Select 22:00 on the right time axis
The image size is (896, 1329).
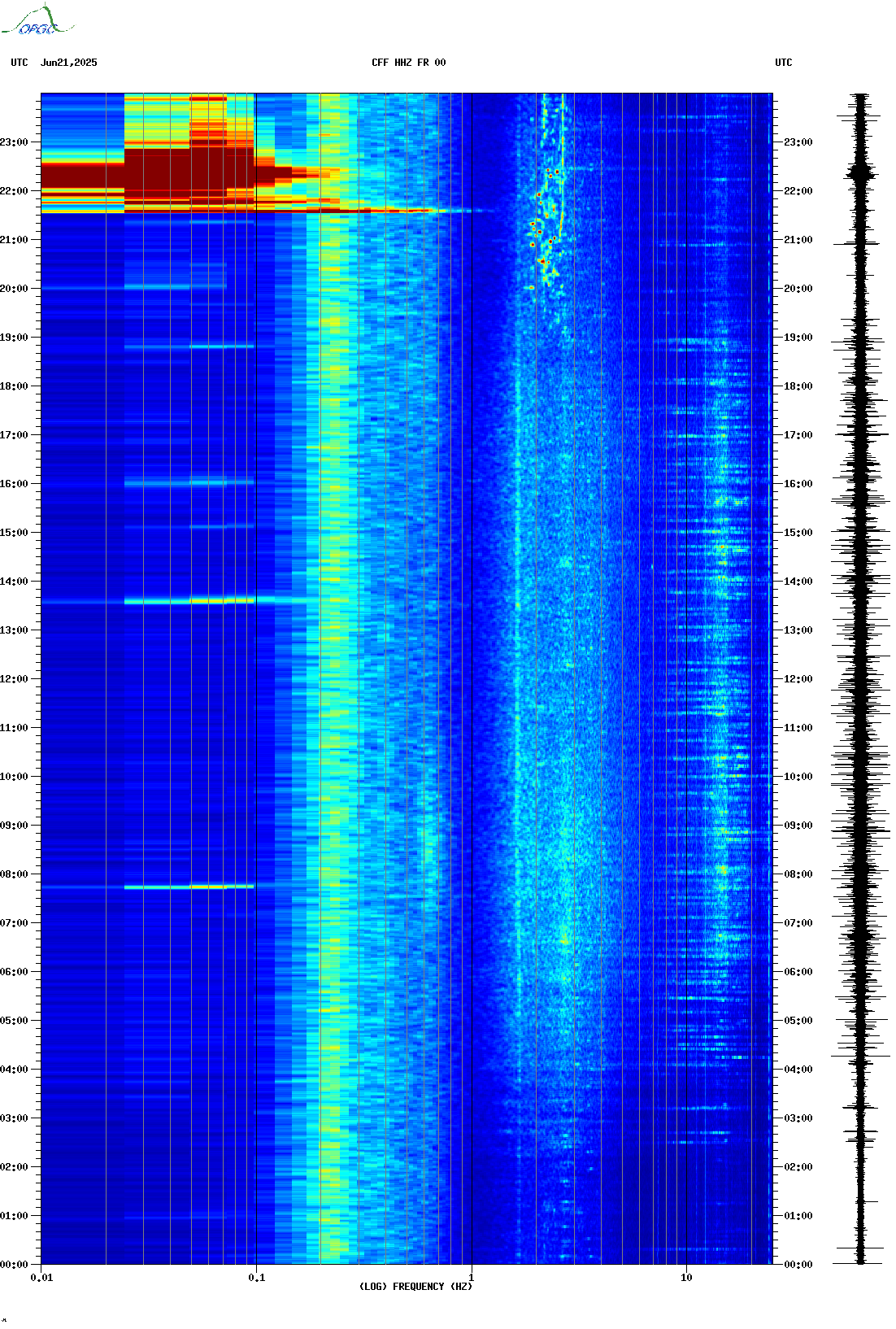798,191
